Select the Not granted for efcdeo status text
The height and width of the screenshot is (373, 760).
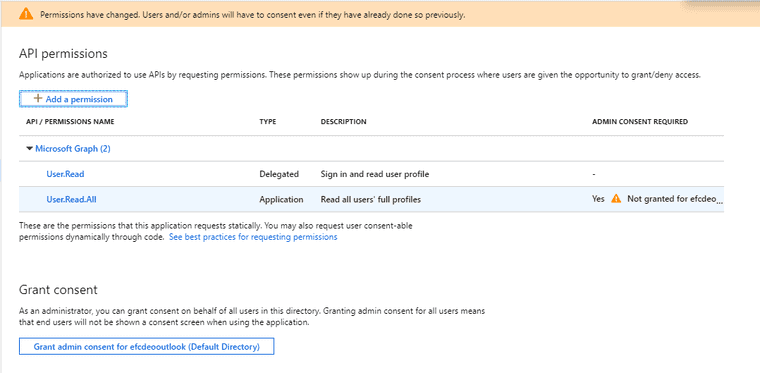click(675, 199)
